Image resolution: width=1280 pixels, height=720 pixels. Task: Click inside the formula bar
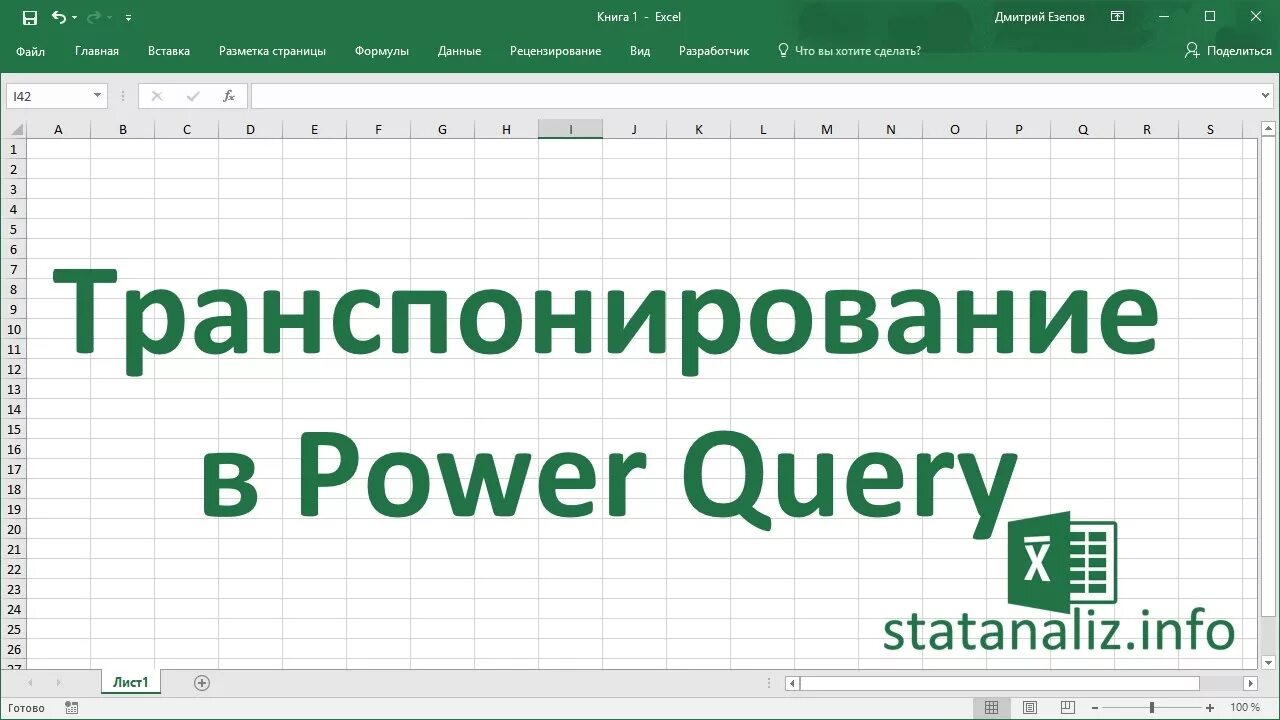pyautogui.click(x=754, y=96)
